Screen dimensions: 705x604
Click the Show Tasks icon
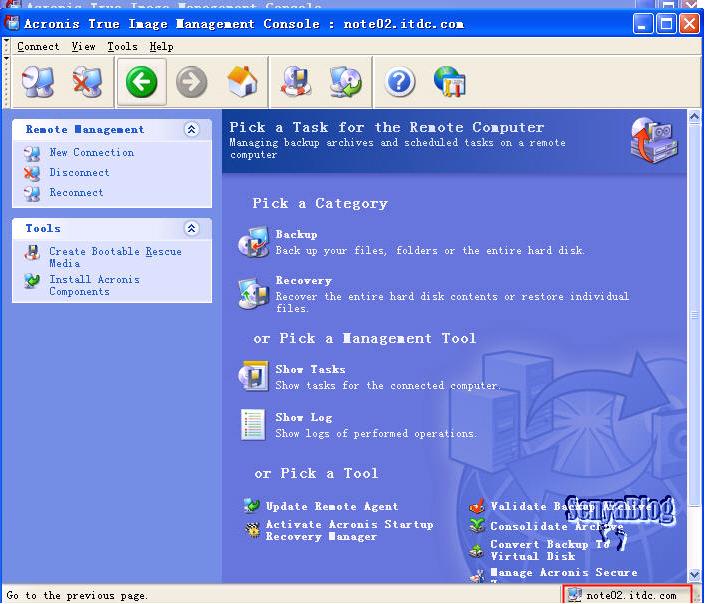254,376
